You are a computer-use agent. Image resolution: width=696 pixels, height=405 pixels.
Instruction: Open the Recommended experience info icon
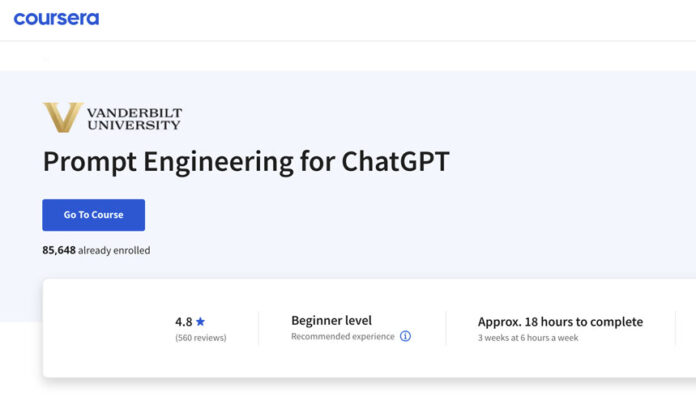[405, 337]
